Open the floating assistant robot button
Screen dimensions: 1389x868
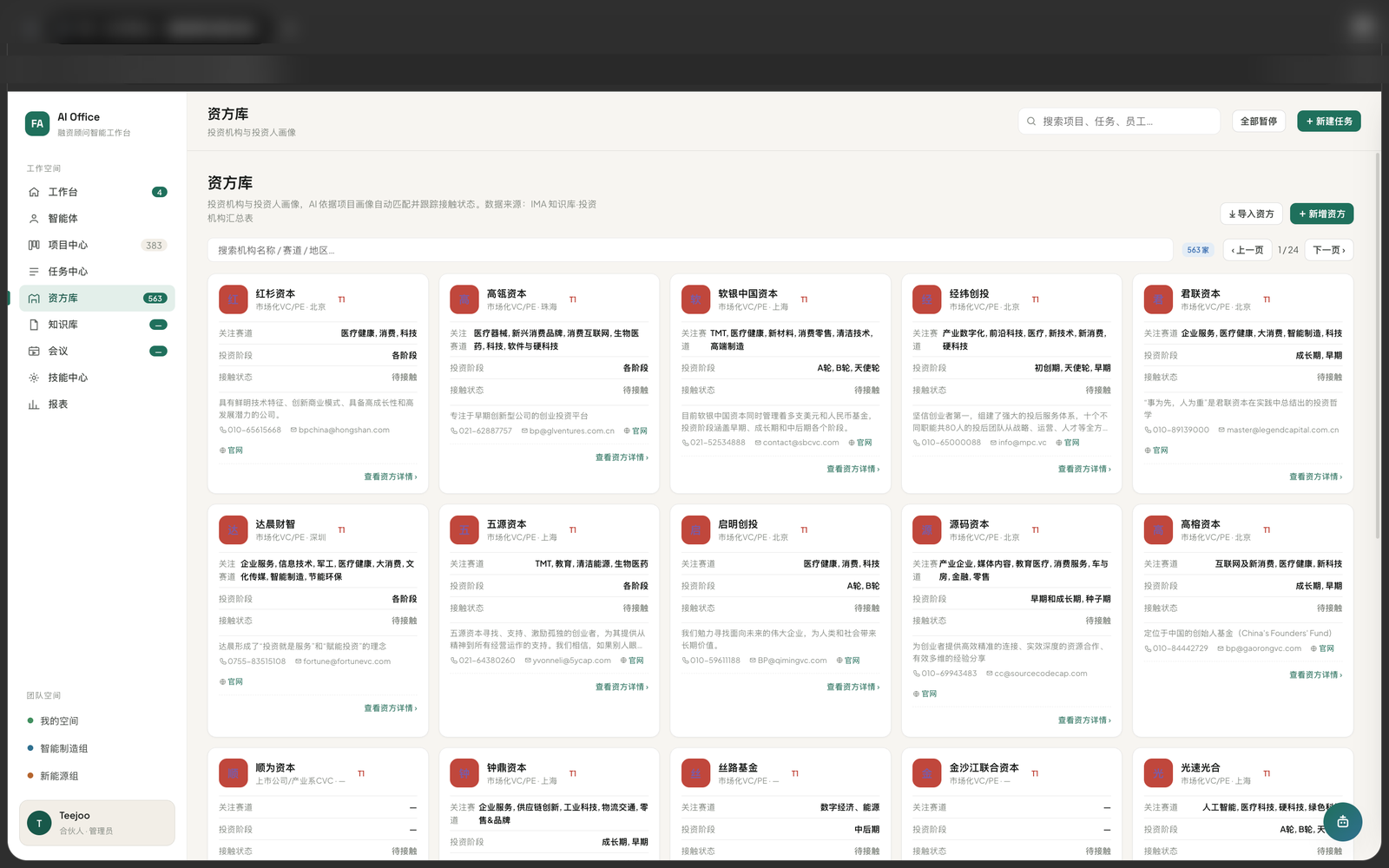[1342, 821]
